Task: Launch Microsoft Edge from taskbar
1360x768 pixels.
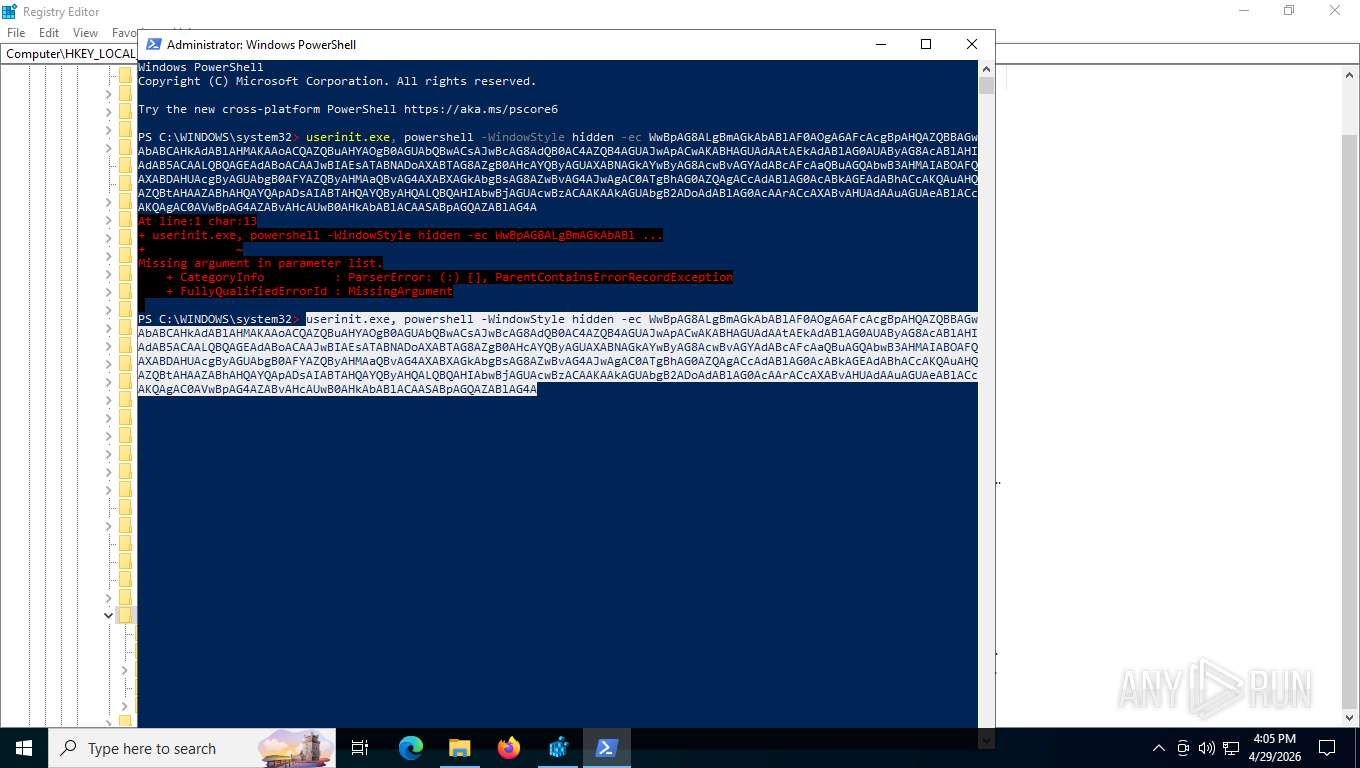Action: point(411,748)
